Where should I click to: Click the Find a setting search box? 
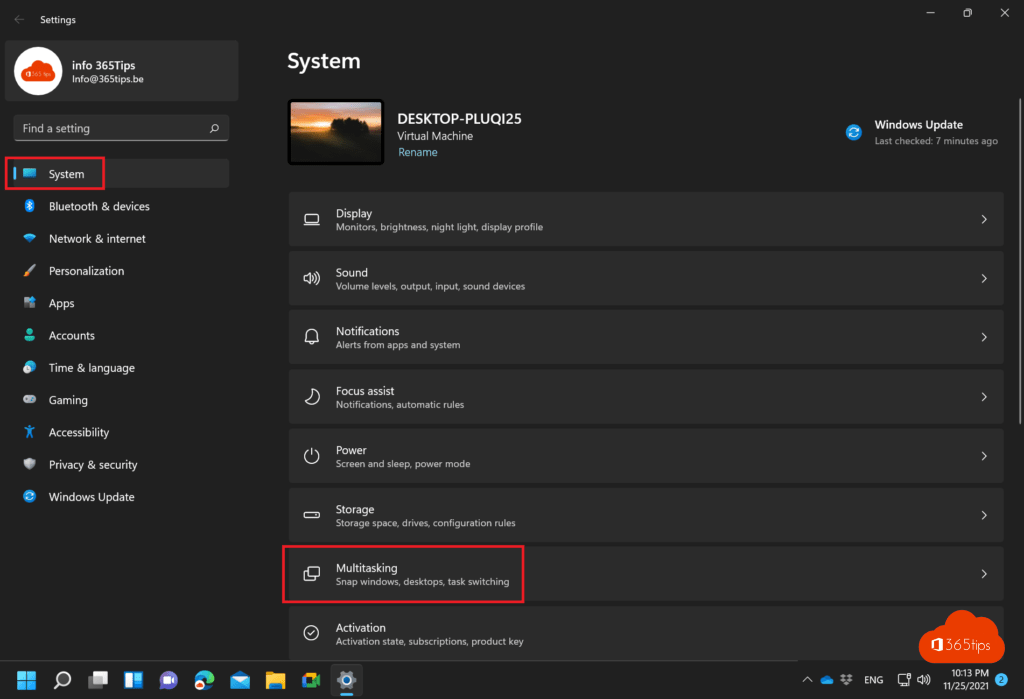coord(121,128)
